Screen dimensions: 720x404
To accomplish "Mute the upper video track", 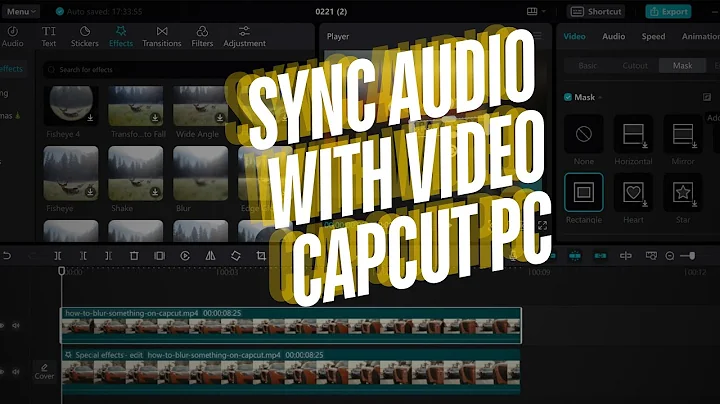I will (x=16, y=325).
